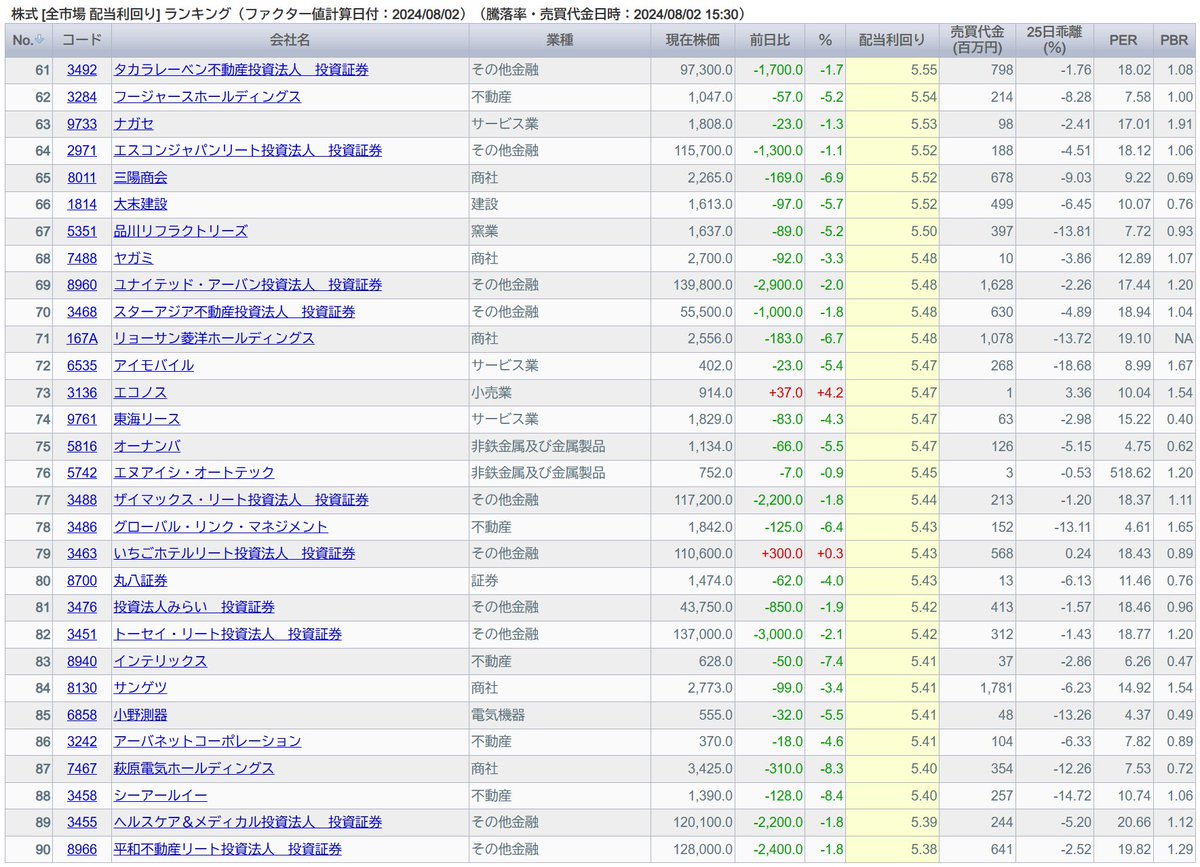Click the 前日比 column header
Image resolution: width=1200 pixels, height=867 pixels.
pyautogui.click(x=770, y=40)
